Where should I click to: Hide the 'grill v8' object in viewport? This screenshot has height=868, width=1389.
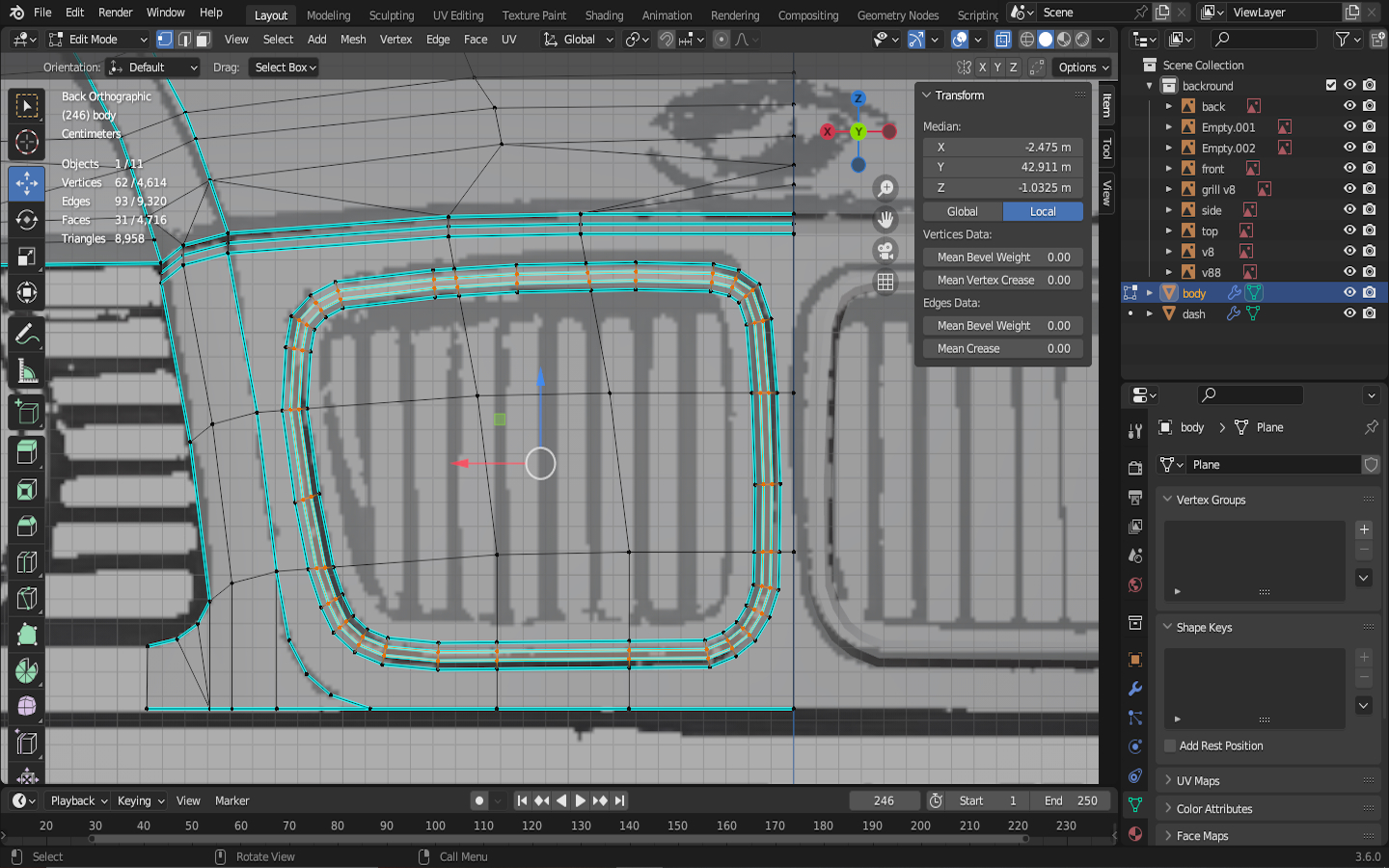(x=1349, y=189)
